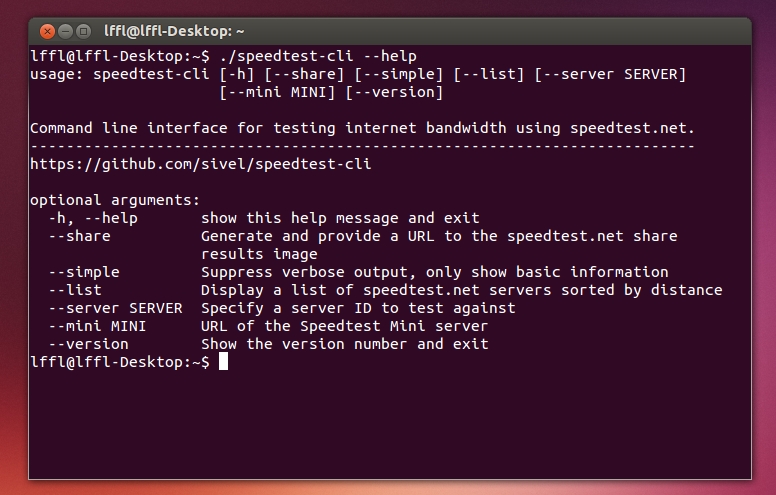
Task: Click the --list option in arguments list
Action: [x=75, y=290]
